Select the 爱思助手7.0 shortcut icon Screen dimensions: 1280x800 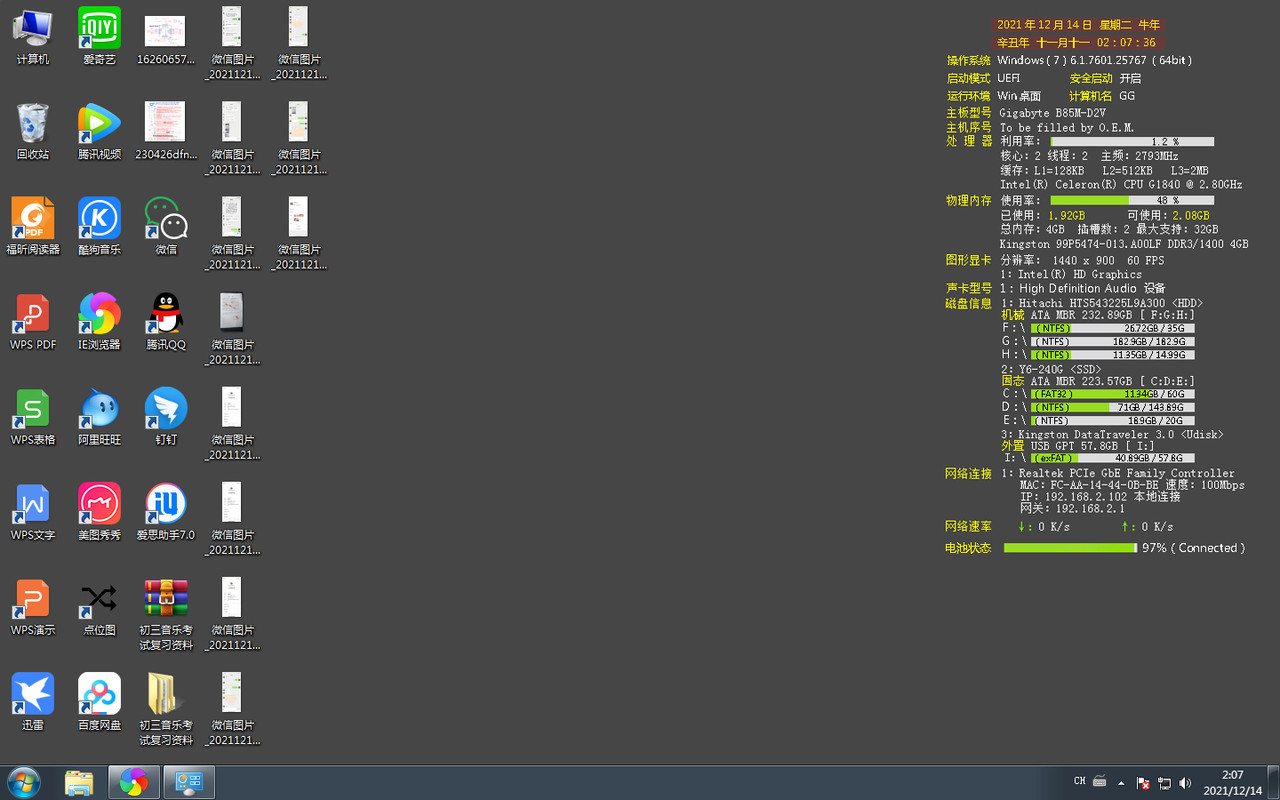(x=166, y=512)
